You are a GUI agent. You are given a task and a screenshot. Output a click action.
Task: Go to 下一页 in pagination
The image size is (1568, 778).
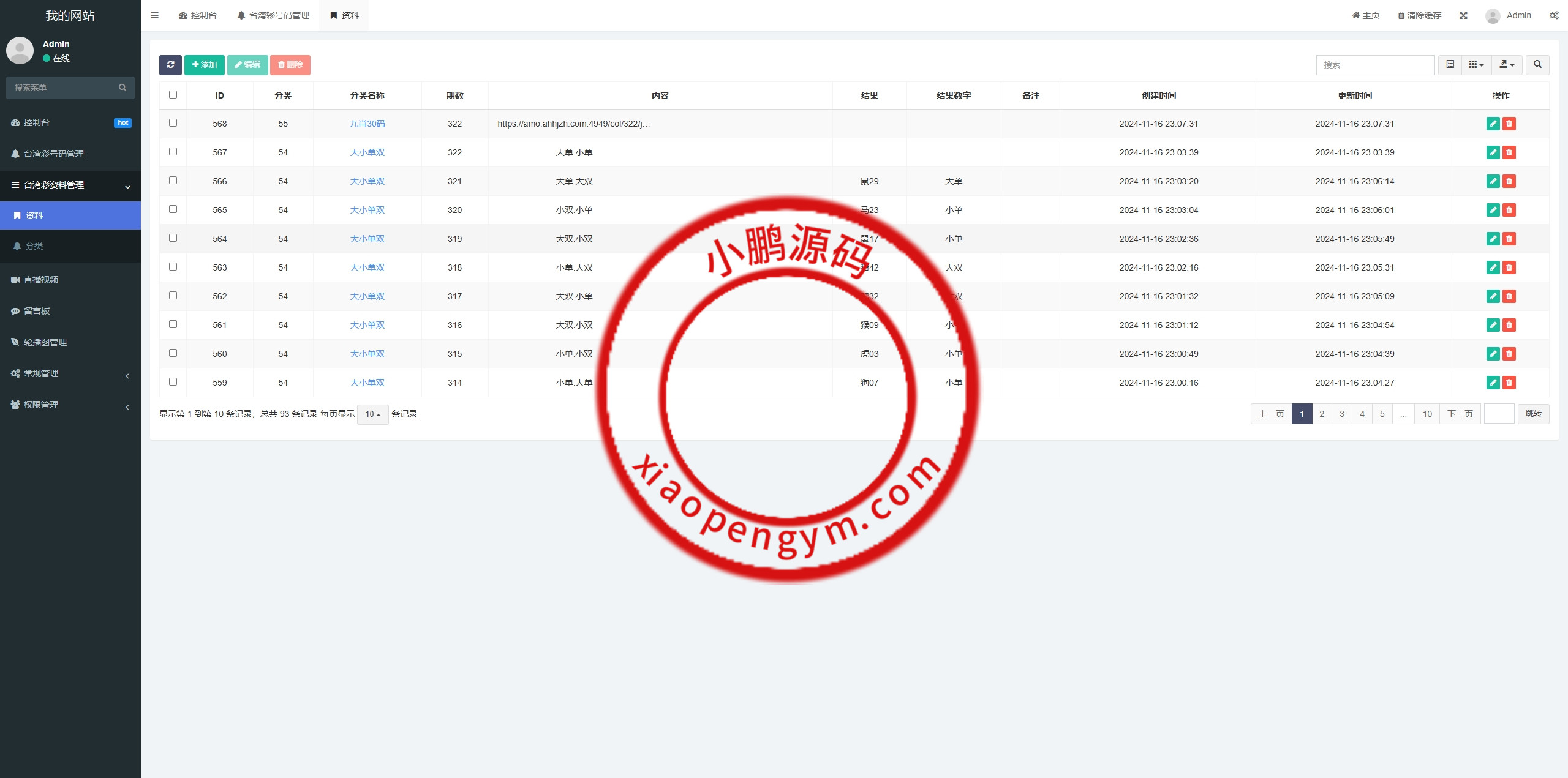pyautogui.click(x=1460, y=414)
